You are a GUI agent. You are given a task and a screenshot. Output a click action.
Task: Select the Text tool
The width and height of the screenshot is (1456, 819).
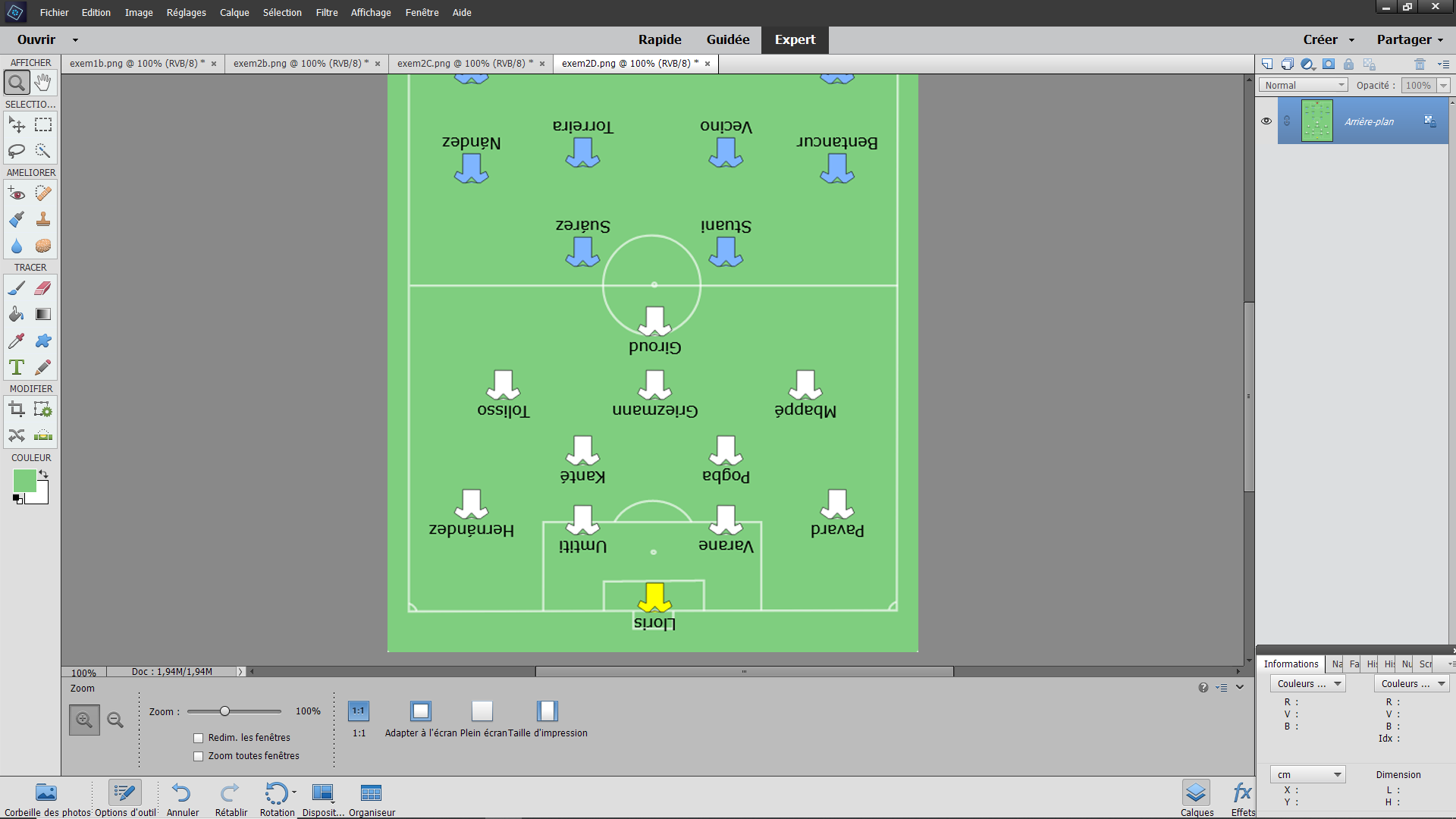(x=17, y=367)
